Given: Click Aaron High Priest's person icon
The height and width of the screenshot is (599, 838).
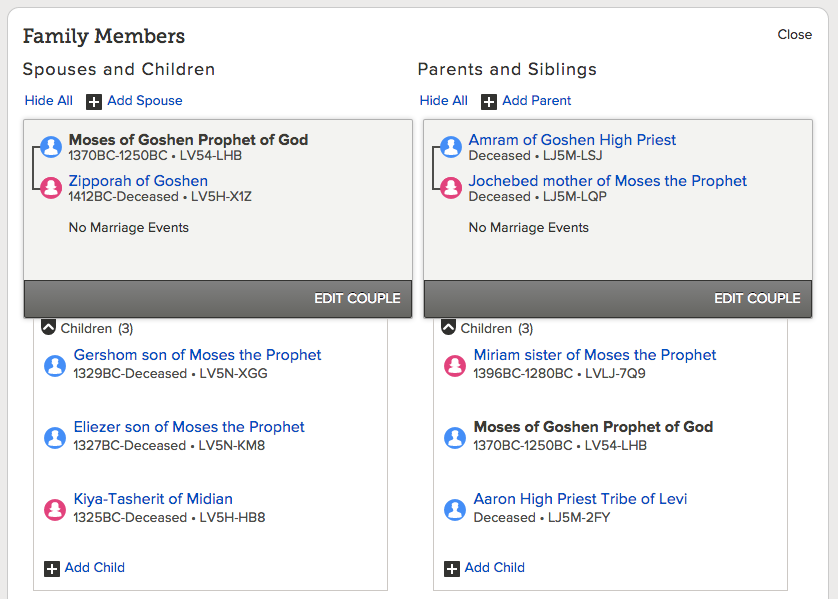Looking at the screenshot, I should 455,510.
